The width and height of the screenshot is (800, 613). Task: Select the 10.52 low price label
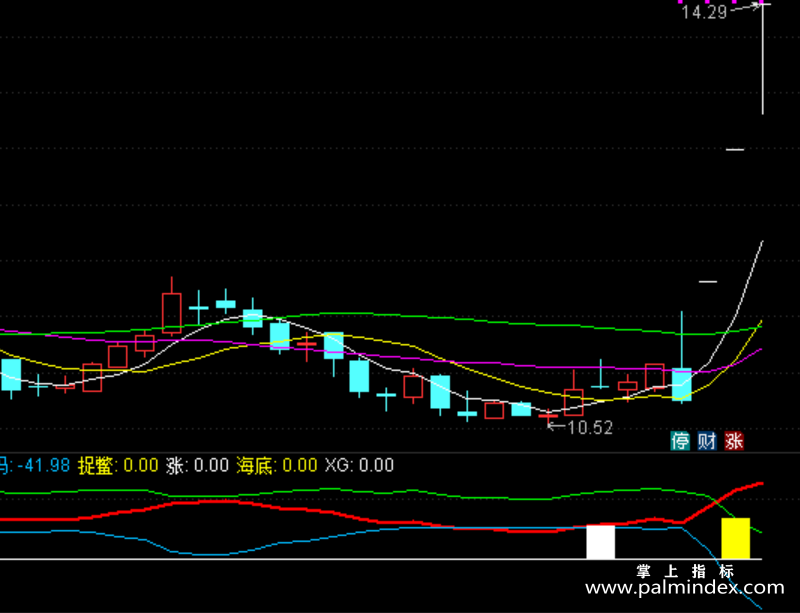tap(590, 428)
